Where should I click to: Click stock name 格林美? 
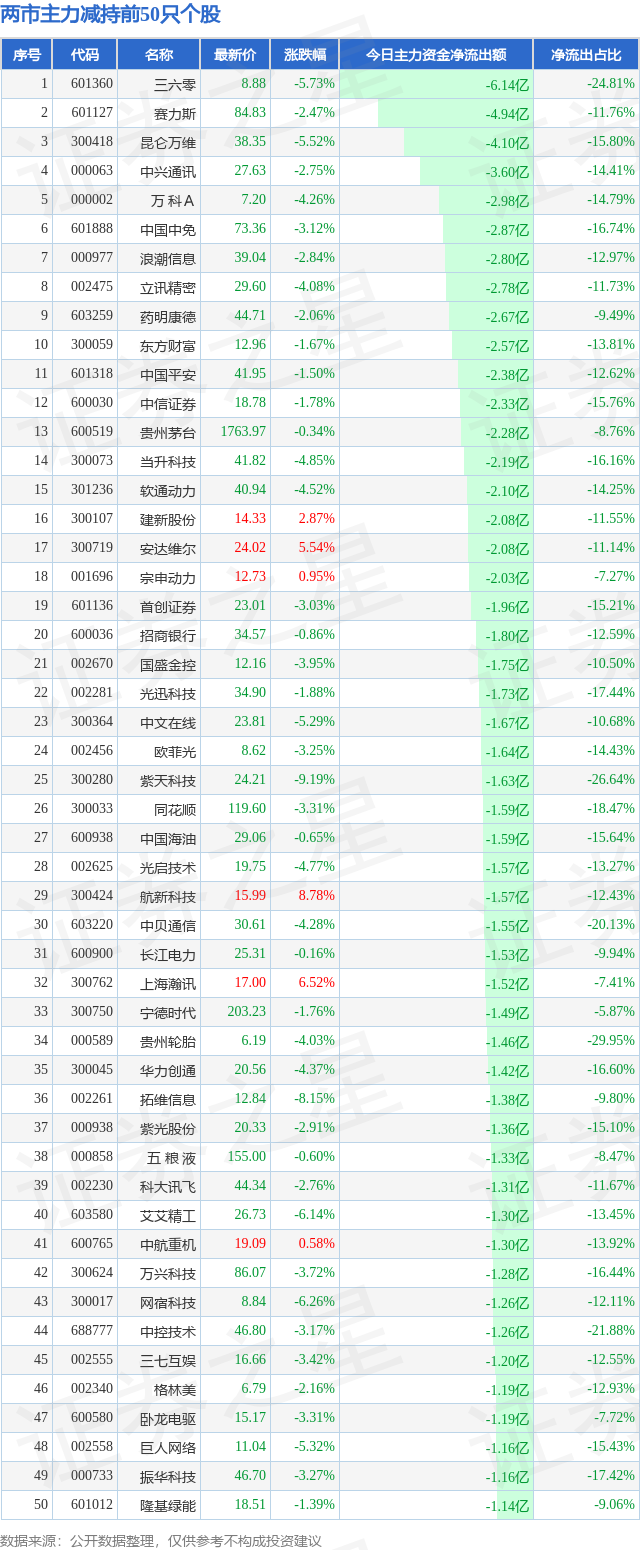click(x=175, y=1389)
